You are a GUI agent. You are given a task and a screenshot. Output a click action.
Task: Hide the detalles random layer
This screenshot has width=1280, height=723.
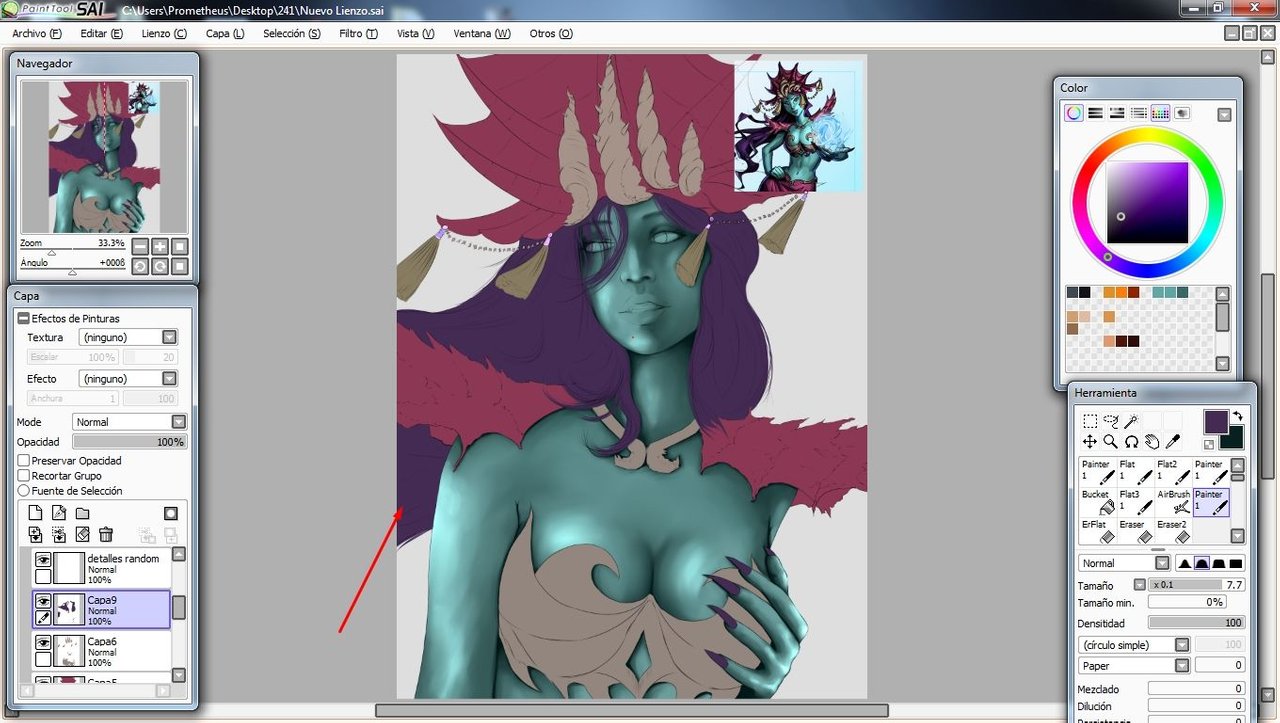[x=43, y=560]
